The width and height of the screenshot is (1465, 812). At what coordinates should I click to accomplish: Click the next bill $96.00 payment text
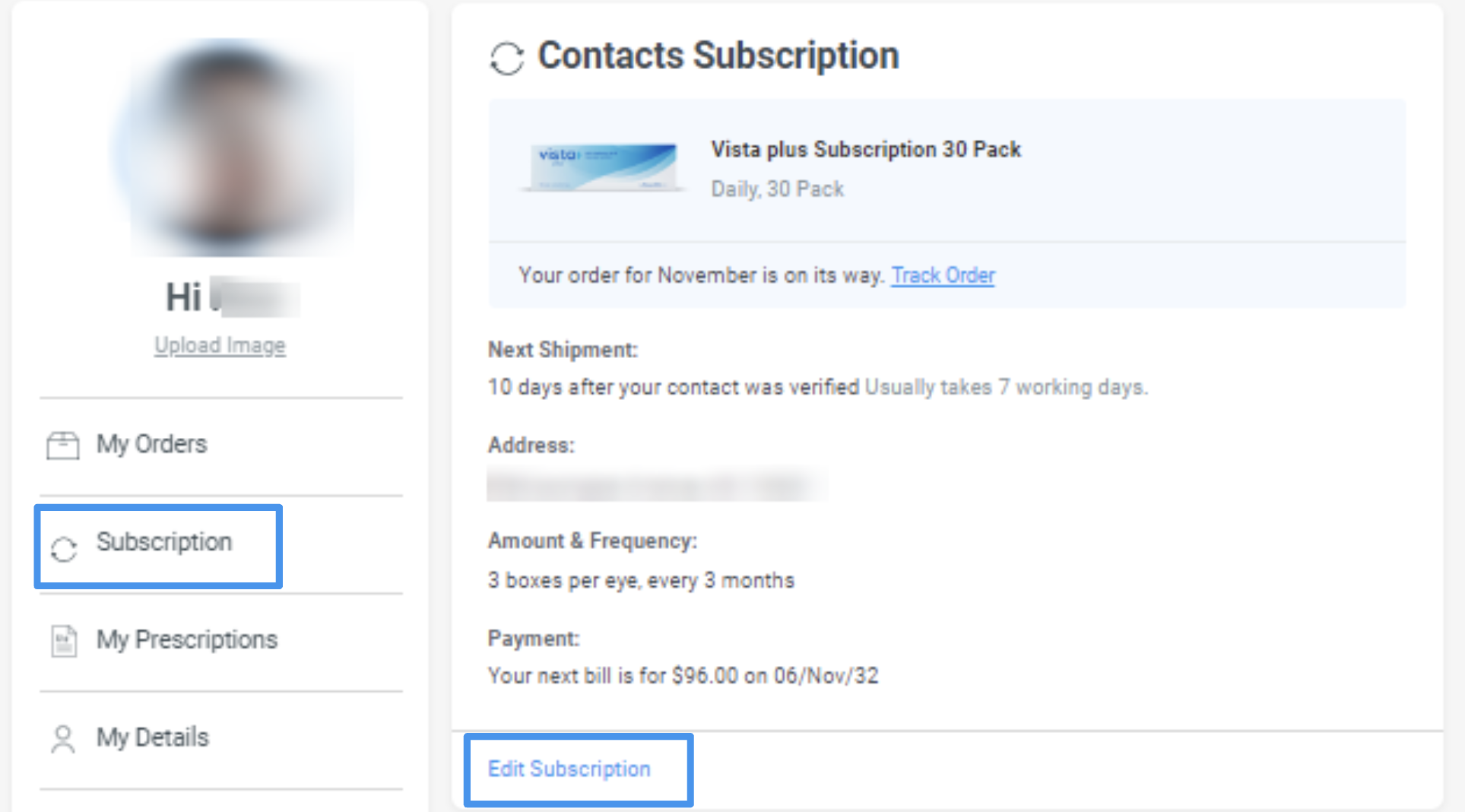(682, 676)
